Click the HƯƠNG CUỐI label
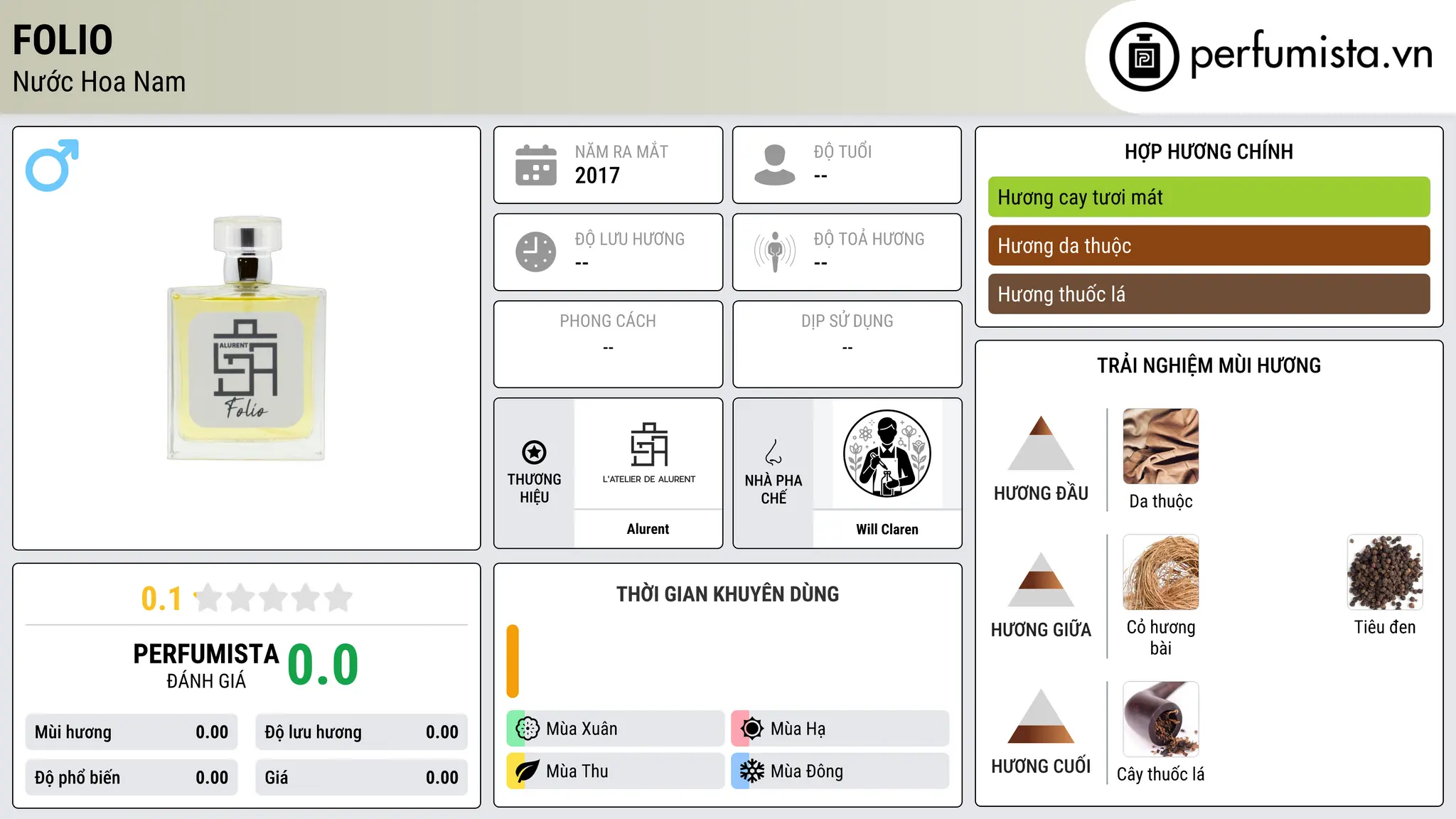The height and width of the screenshot is (819, 1456). coord(1041,766)
